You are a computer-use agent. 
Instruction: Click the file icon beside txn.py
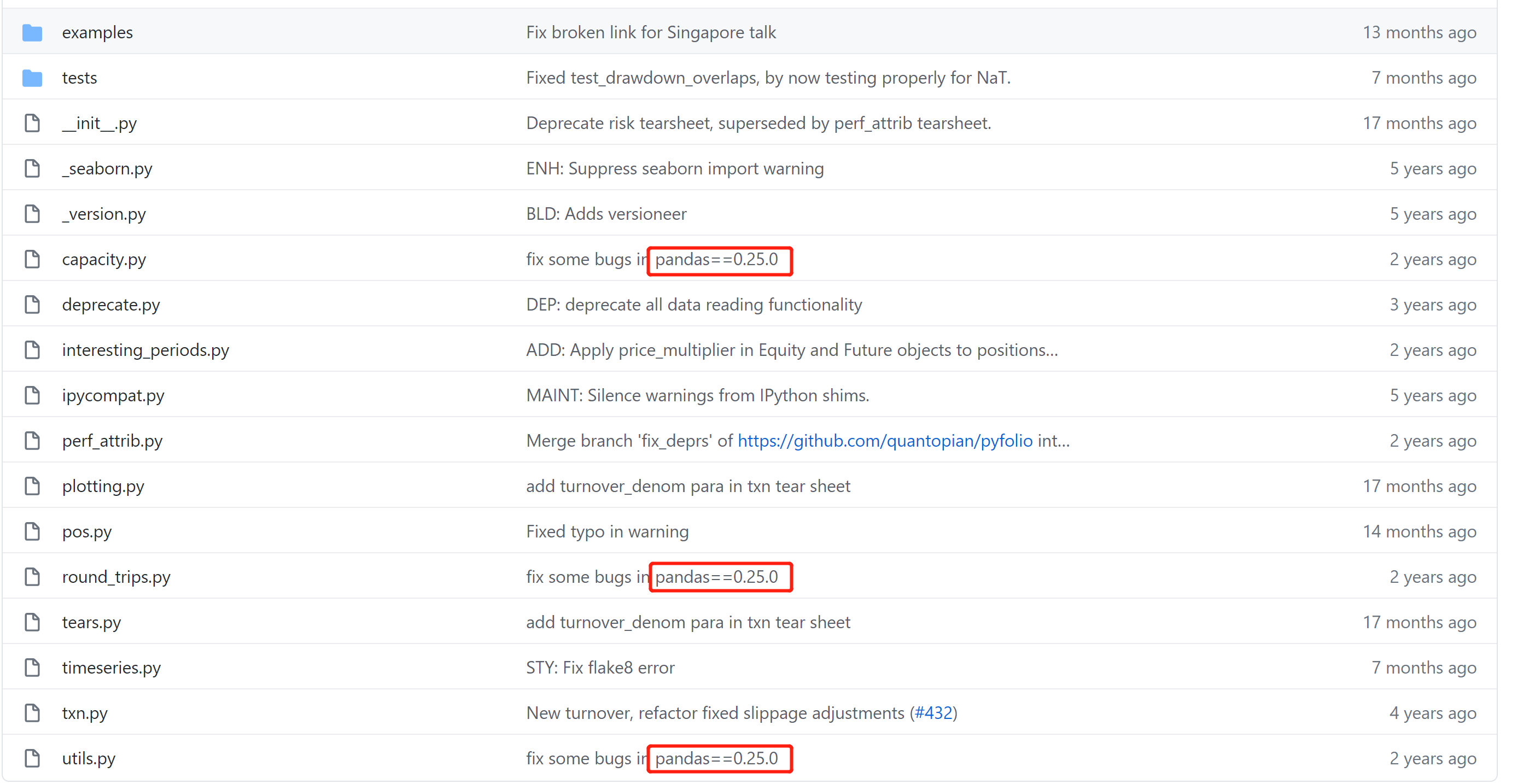pos(32,713)
